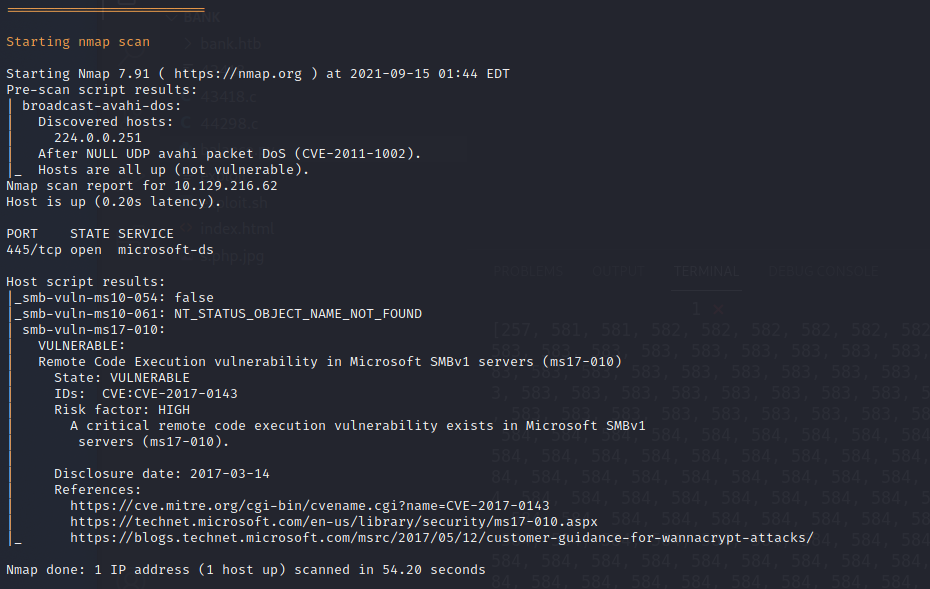The image size is (930, 589).
Task: Click the orange 'Starting nmap scan' heading
Action: pos(78,42)
